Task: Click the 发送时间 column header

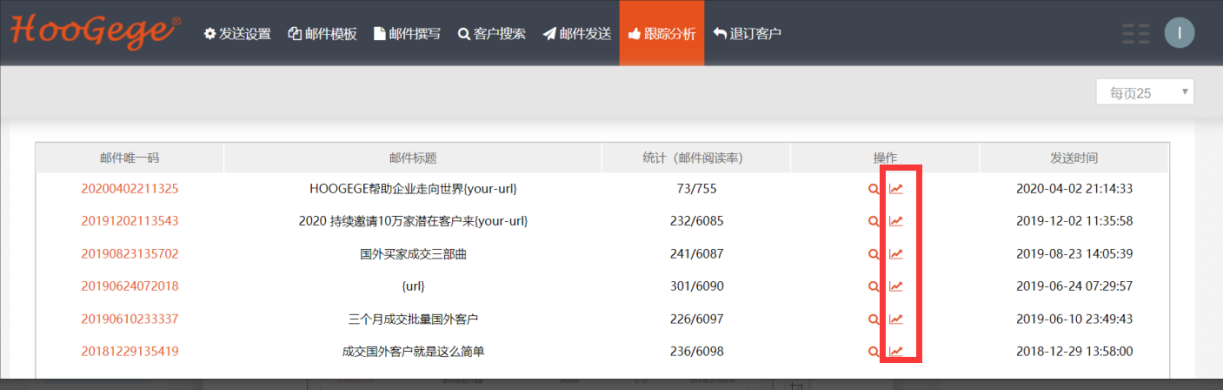Action: pos(1074,158)
